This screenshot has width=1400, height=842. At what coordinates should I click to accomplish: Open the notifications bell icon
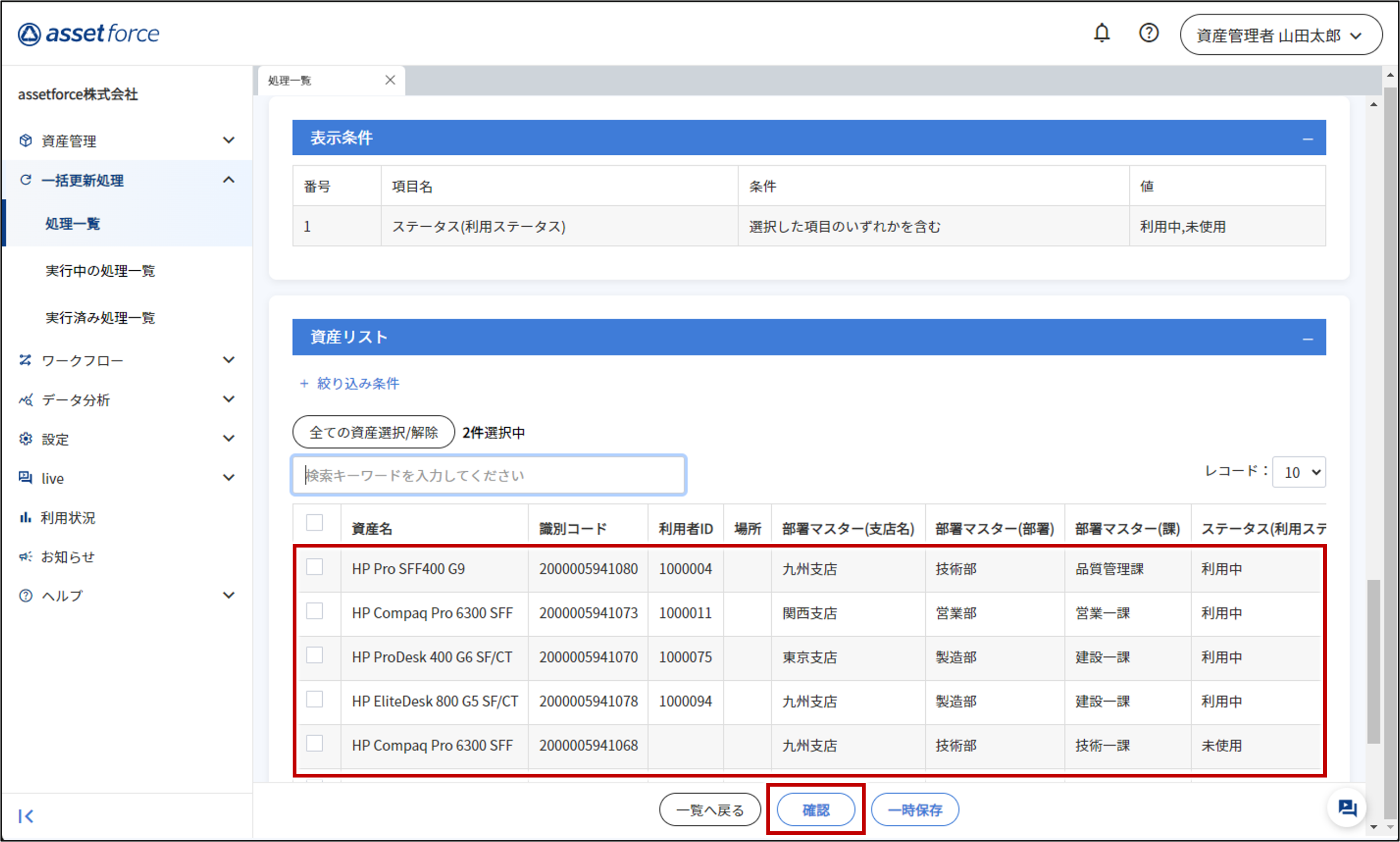tap(1101, 33)
